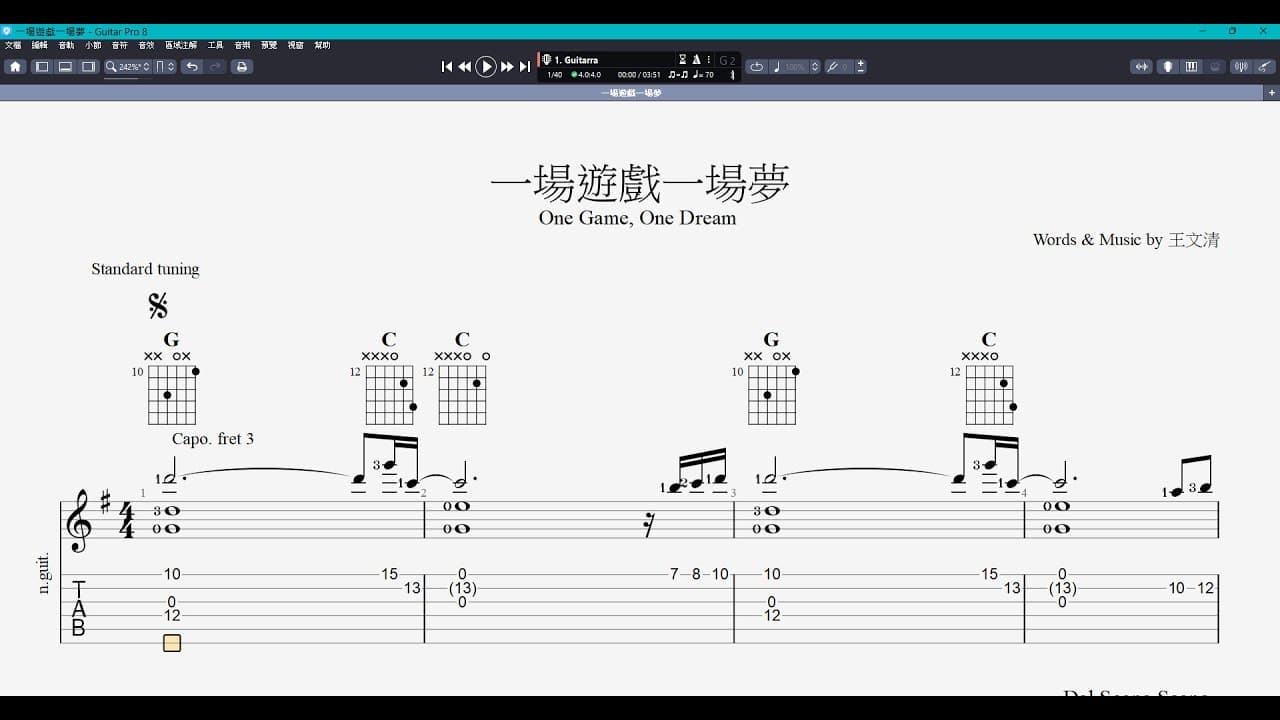Open the relative speed 100% dropdown

tap(796, 67)
